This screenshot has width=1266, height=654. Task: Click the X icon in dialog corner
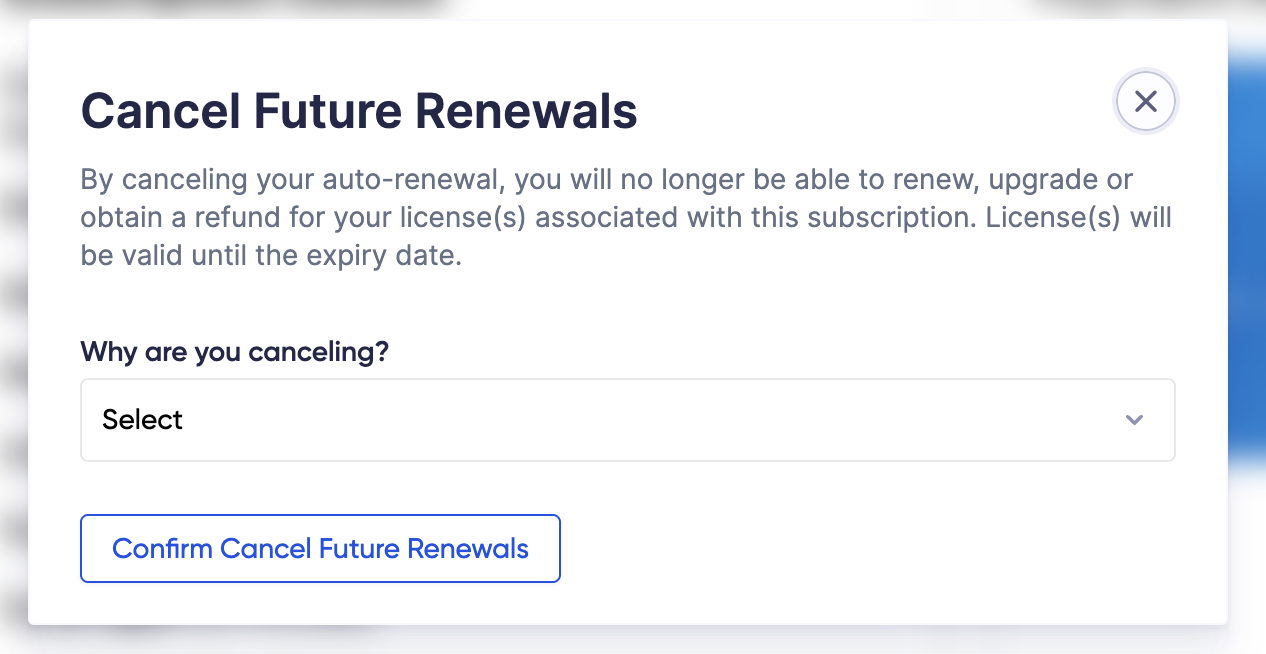[1146, 101]
